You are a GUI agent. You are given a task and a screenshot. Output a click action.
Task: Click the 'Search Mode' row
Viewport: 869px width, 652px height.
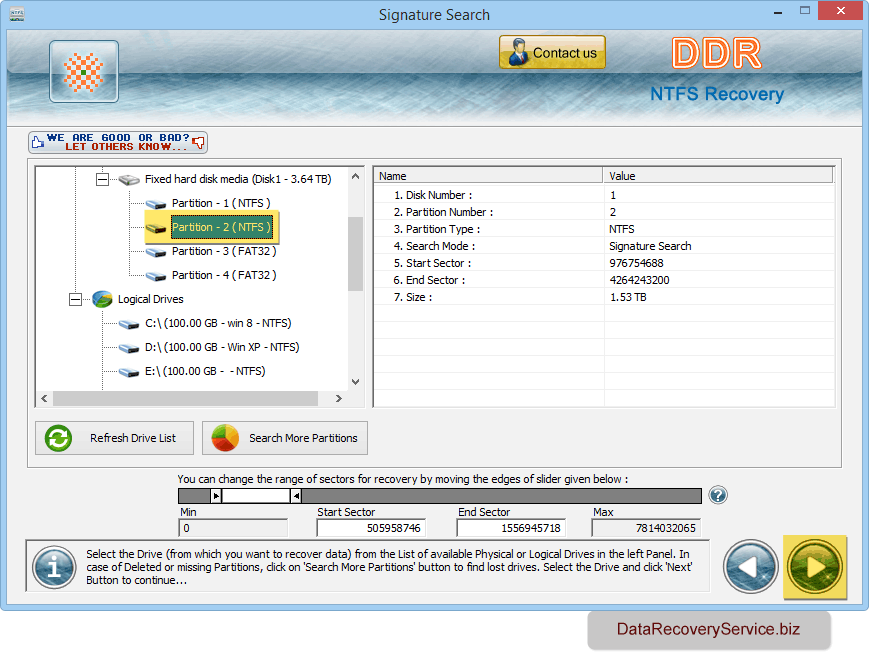tap(604, 246)
